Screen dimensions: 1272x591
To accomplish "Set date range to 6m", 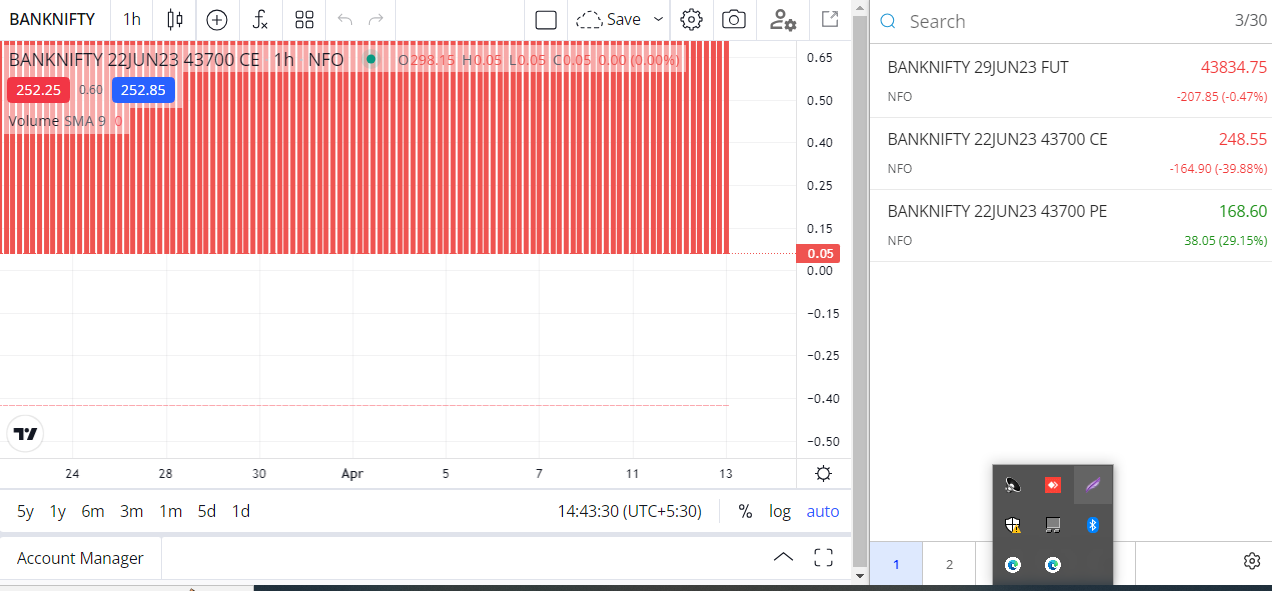I will tap(93, 511).
